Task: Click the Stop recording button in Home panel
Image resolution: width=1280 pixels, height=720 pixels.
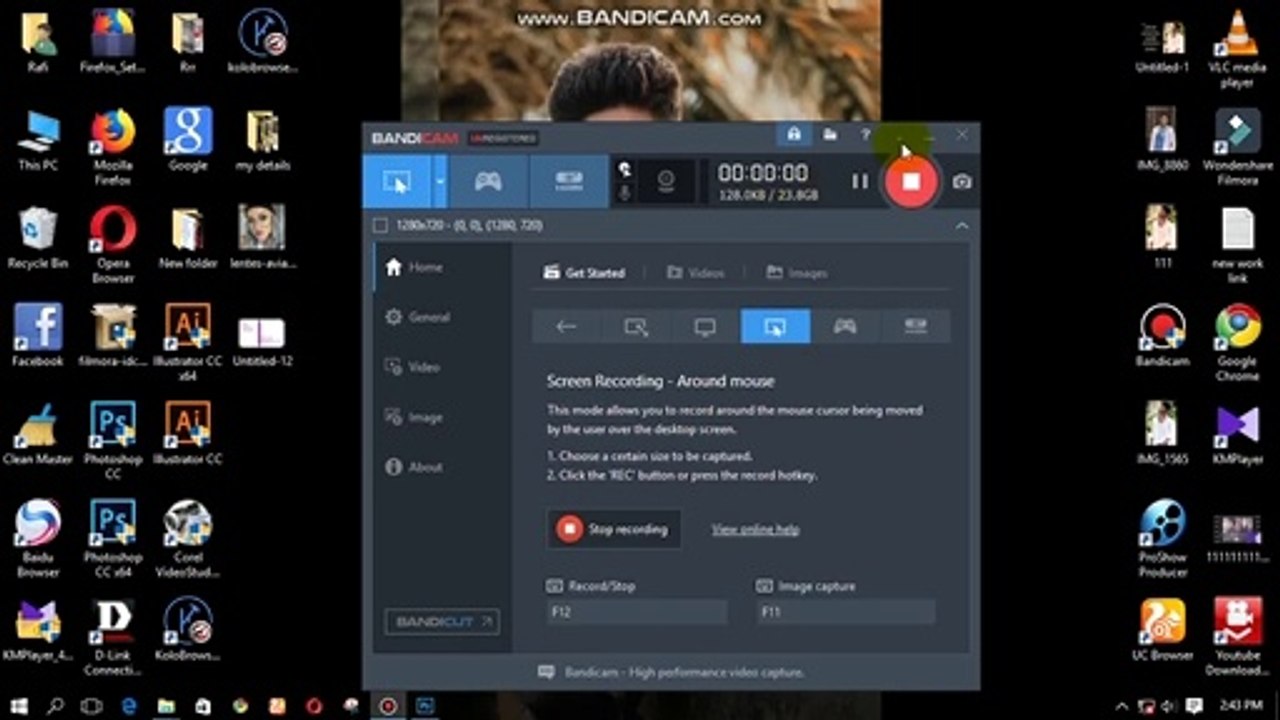Action: coord(614,529)
